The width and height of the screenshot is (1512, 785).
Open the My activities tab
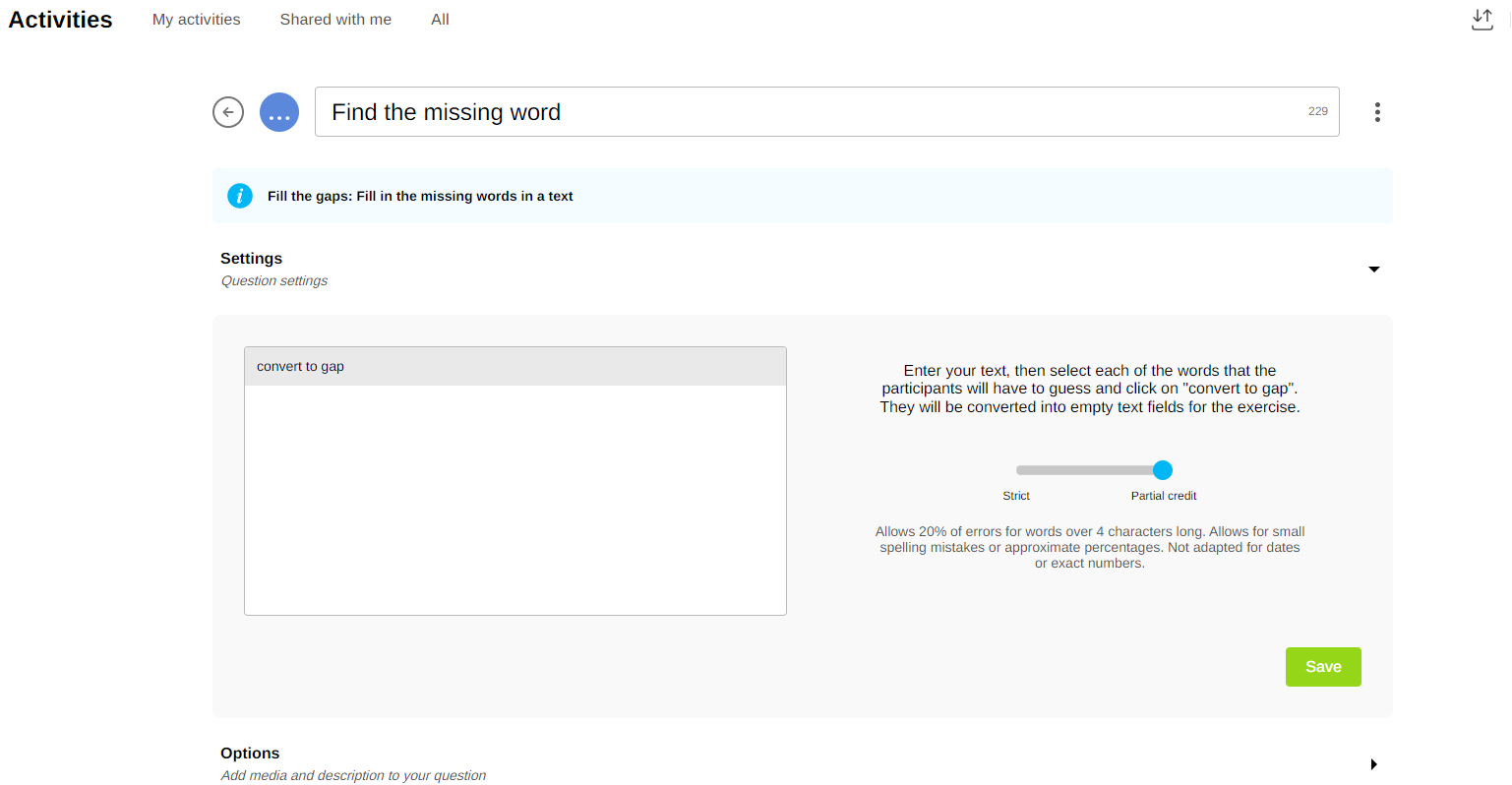(197, 20)
